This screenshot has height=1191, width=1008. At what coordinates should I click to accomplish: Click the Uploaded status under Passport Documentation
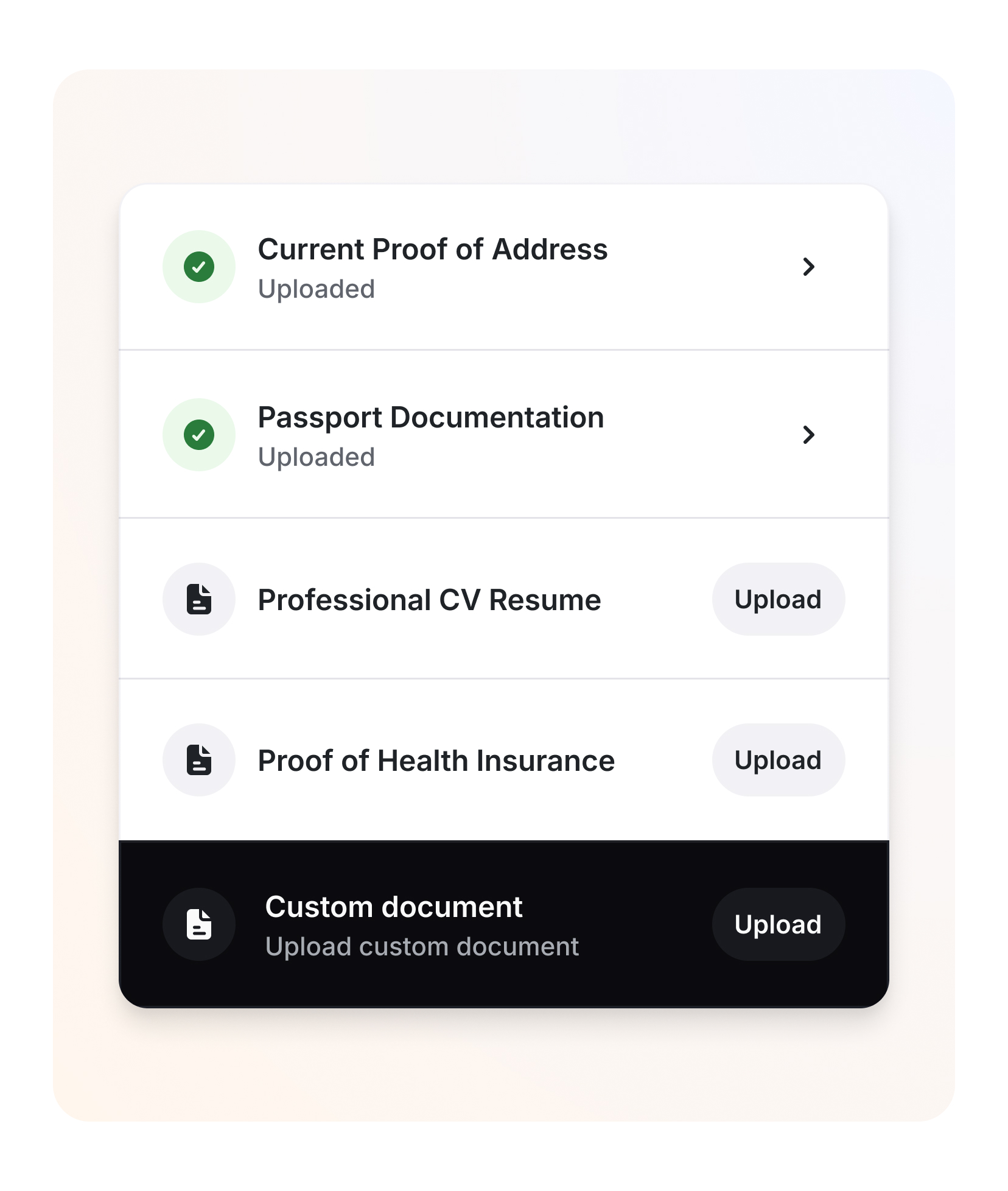pyautogui.click(x=317, y=455)
